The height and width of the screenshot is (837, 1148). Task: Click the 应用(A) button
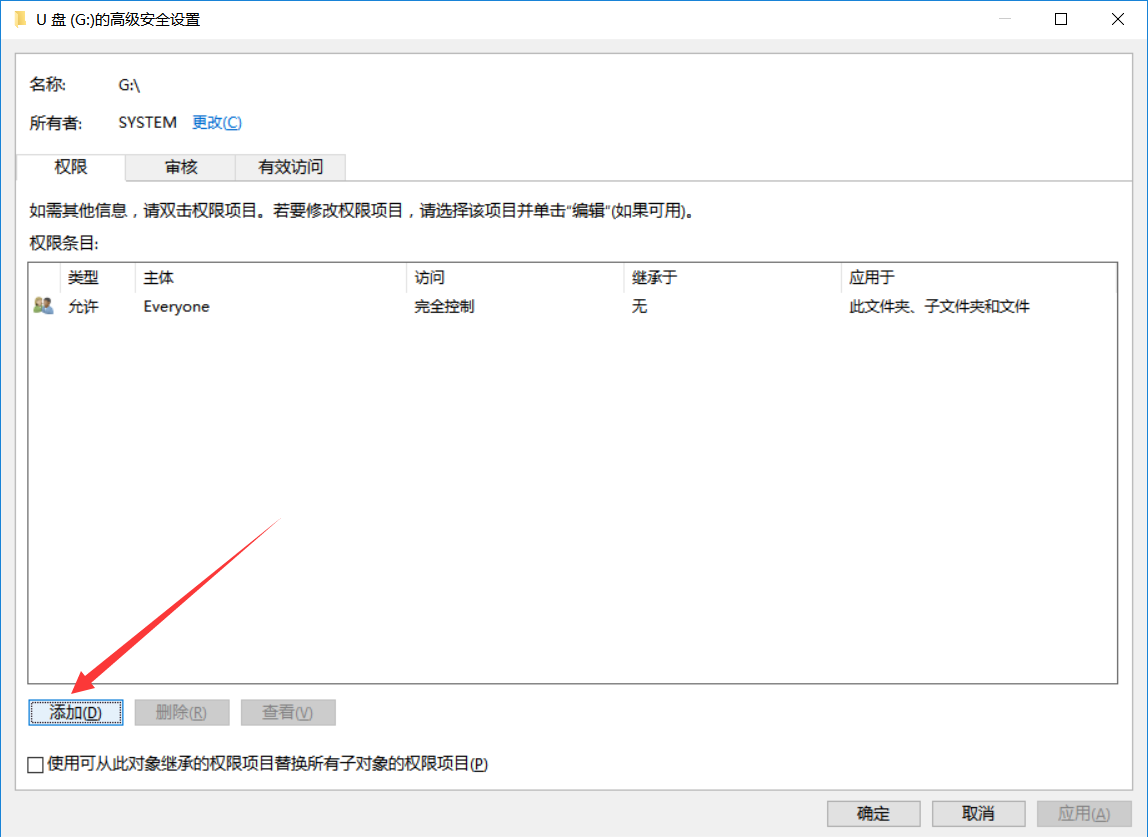point(1084,813)
